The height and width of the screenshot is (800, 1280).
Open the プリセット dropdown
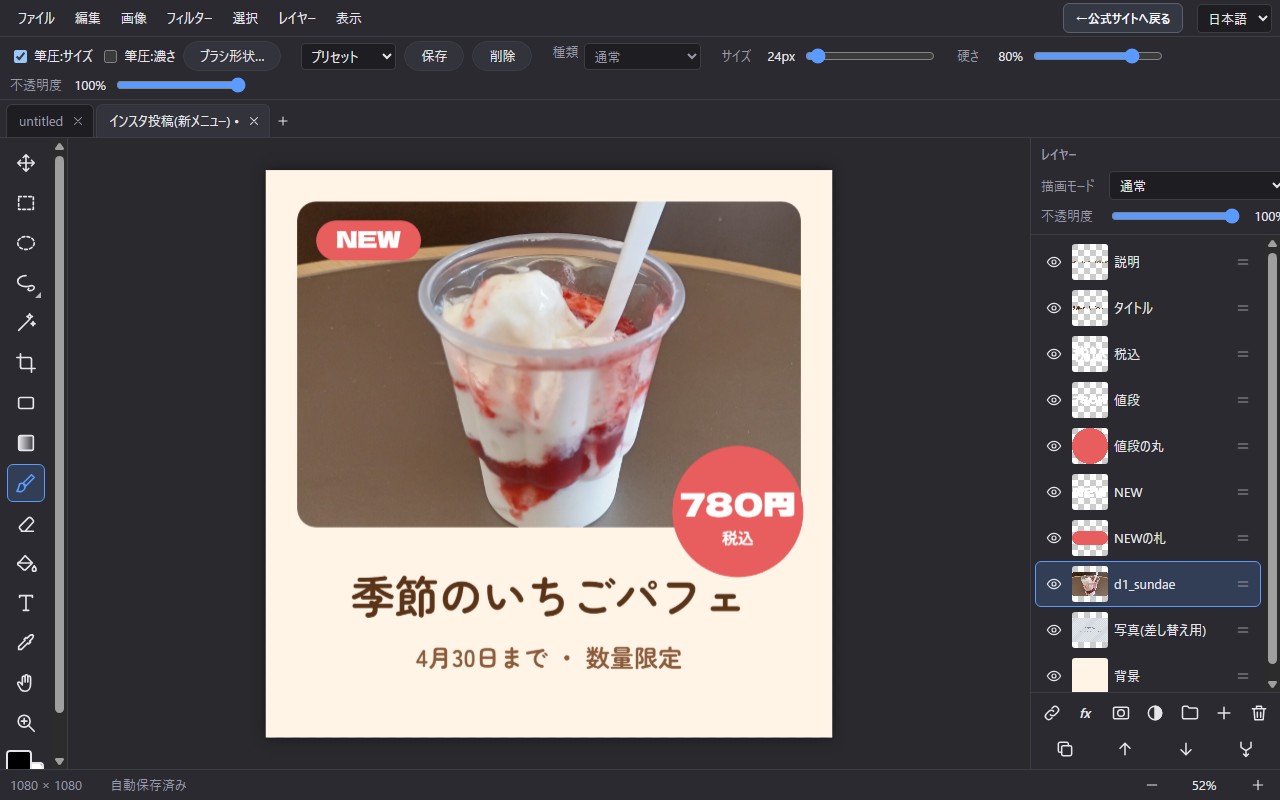click(348, 57)
